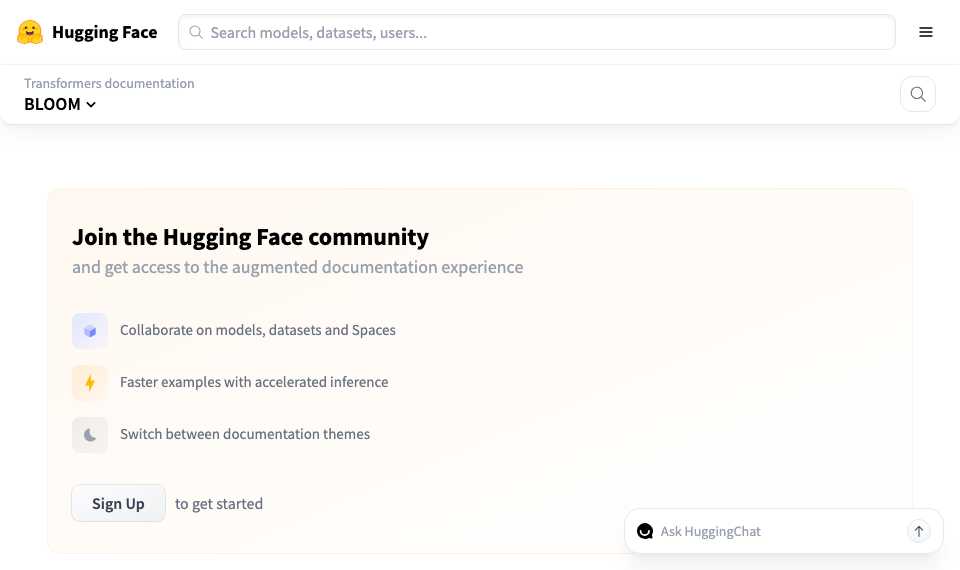The image size is (960, 570).
Task: Click the lightning bolt icon for accelerated inference
Action: coord(90,383)
